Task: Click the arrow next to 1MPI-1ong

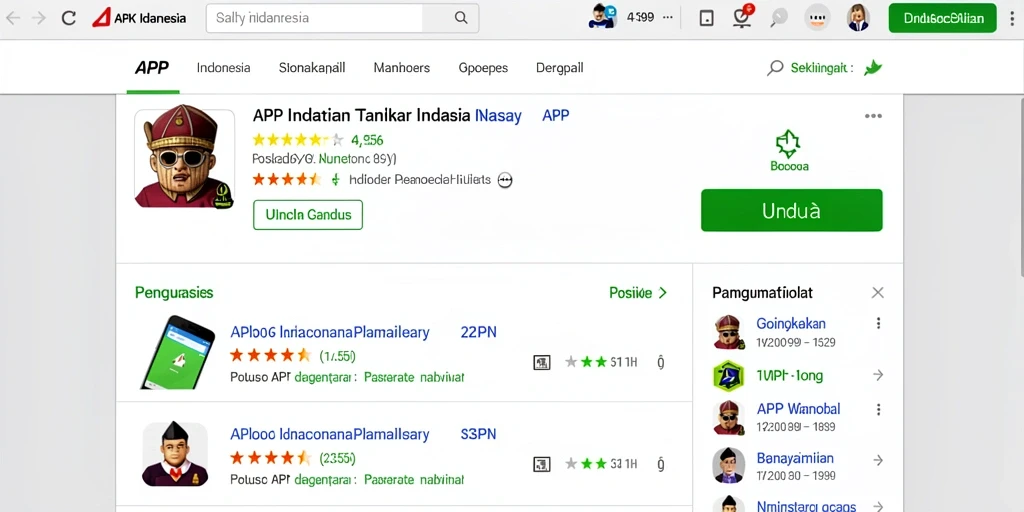Action: (x=878, y=375)
